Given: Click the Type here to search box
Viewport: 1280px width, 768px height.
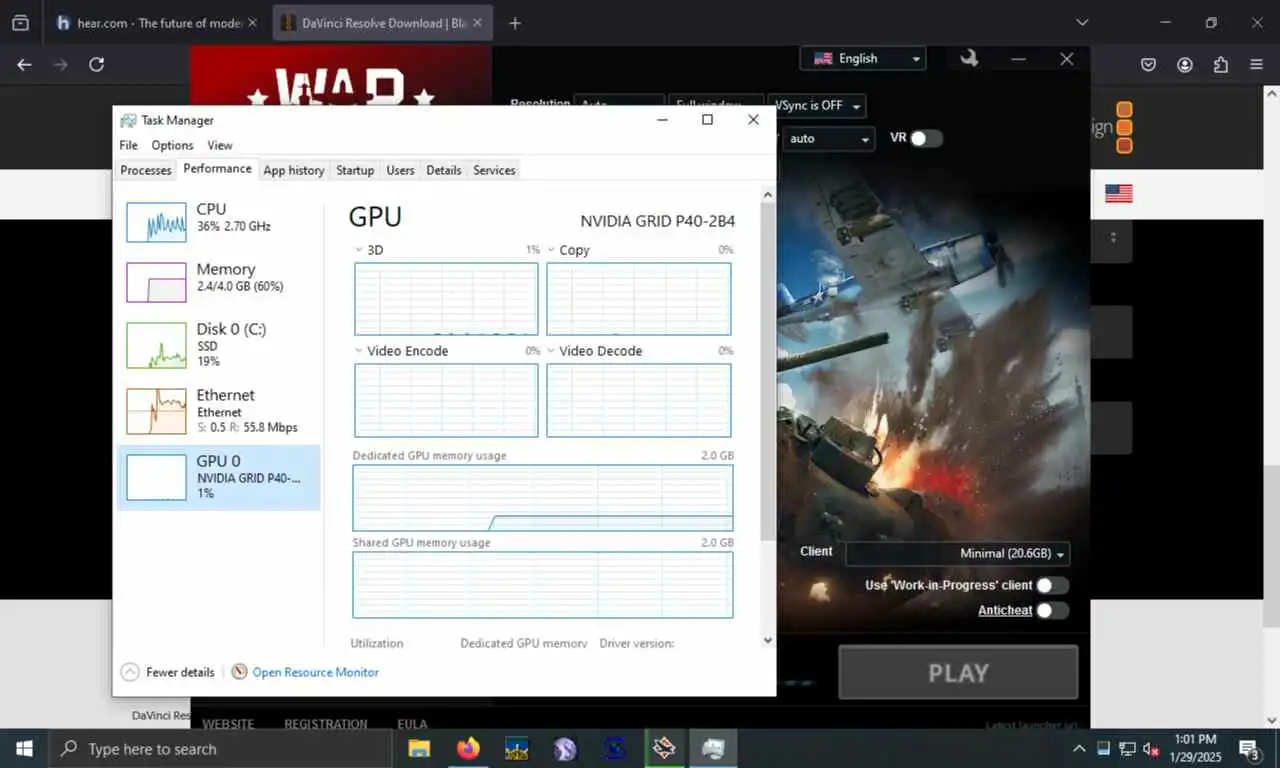Looking at the screenshot, I should 220,748.
